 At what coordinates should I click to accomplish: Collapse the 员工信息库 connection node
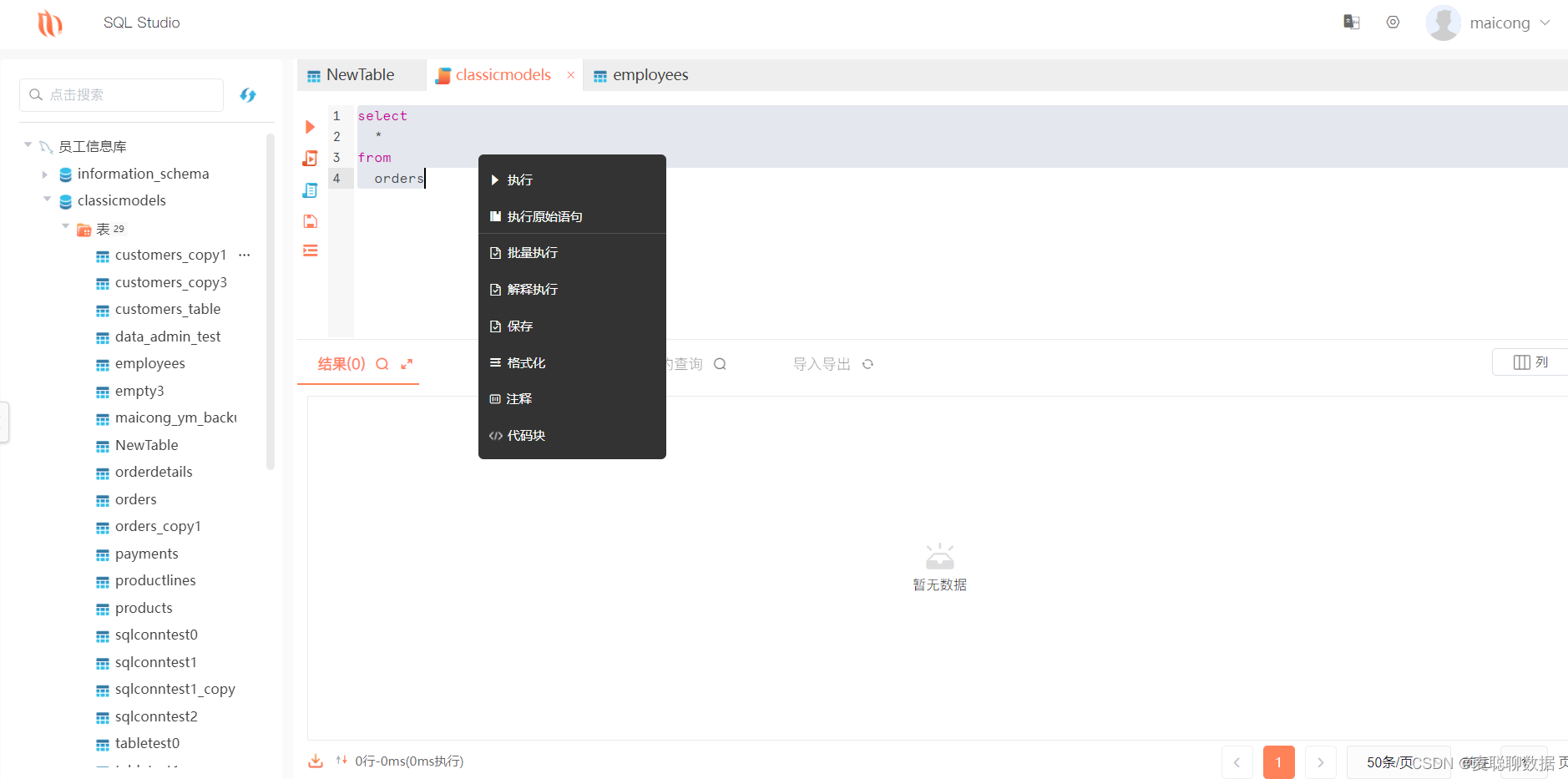pos(28,145)
